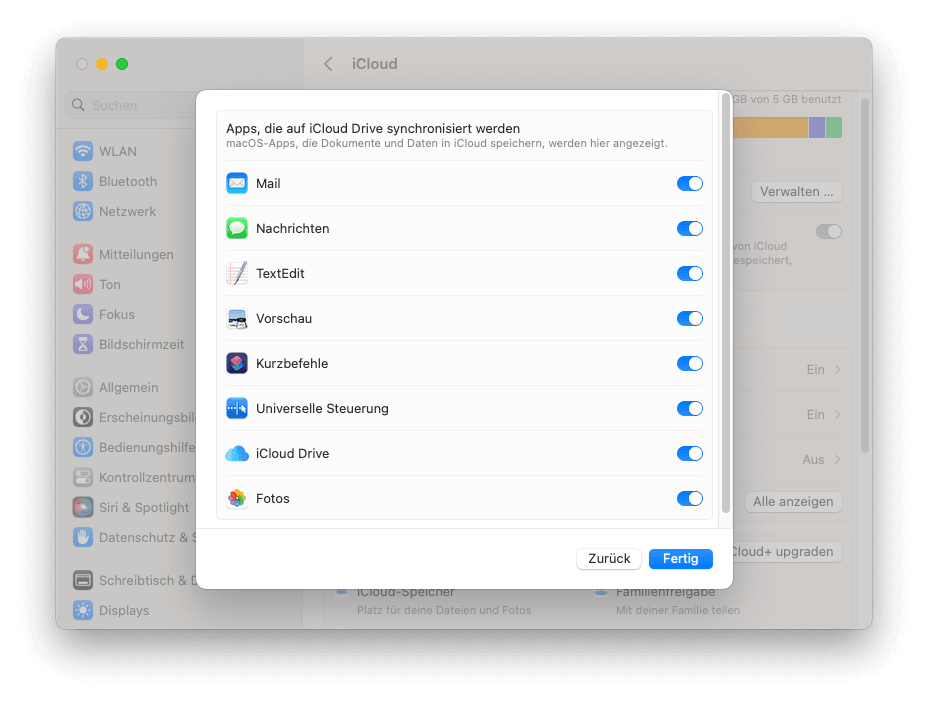Click the Kurzbefehle app icon

tap(237, 363)
